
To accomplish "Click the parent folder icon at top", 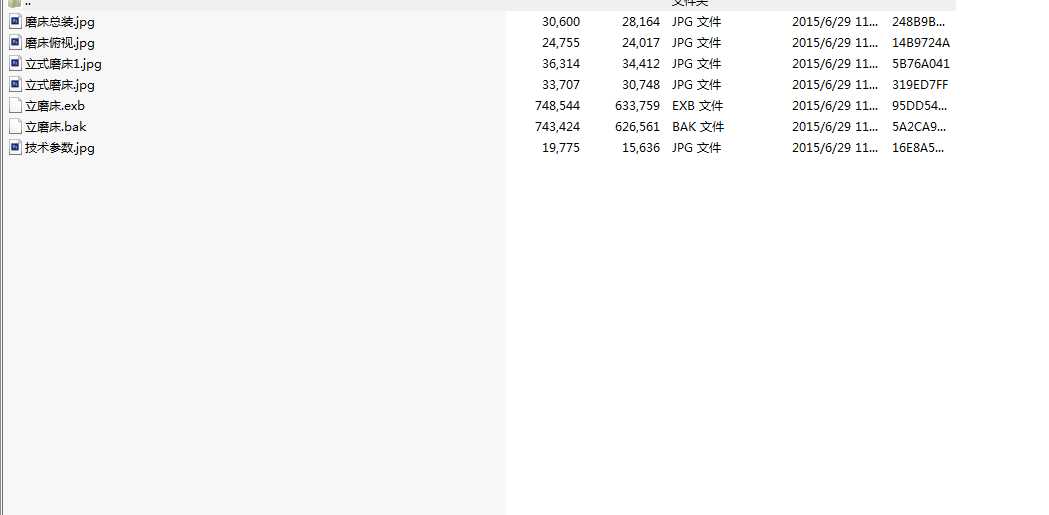I will pos(15,4).
